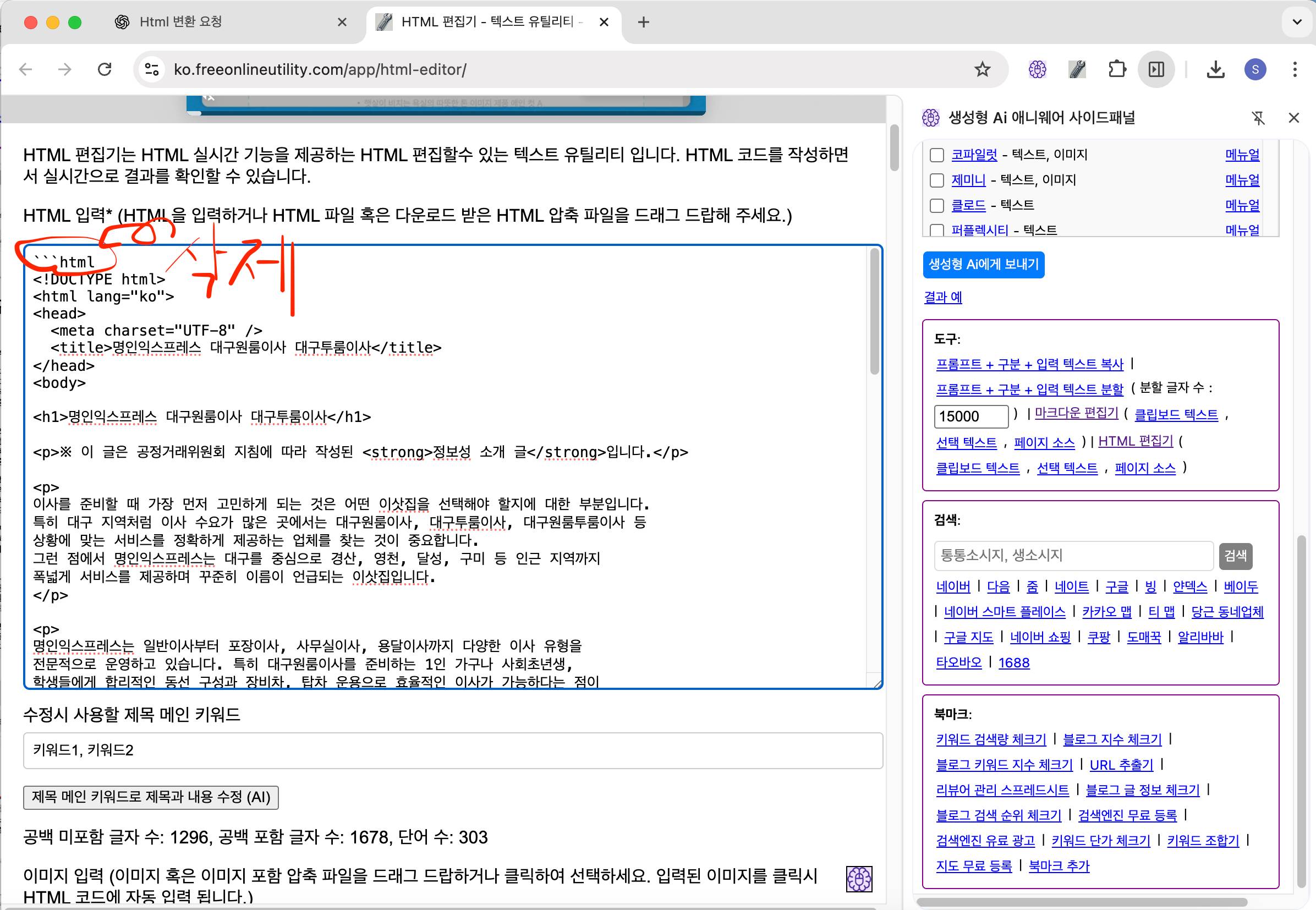Open the downloads icon in toolbar
The image size is (1316, 910).
pyautogui.click(x=1216, y=69)
